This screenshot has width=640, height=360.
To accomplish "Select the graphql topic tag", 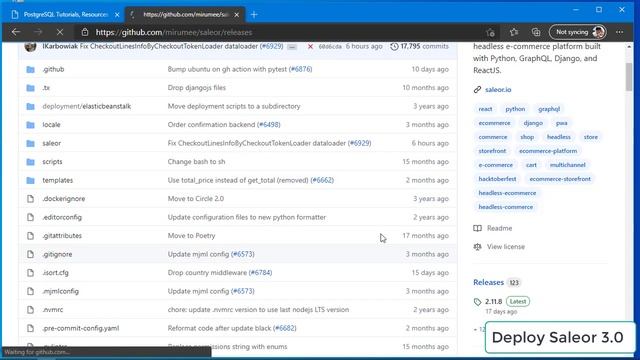I will tap(549, 109).
